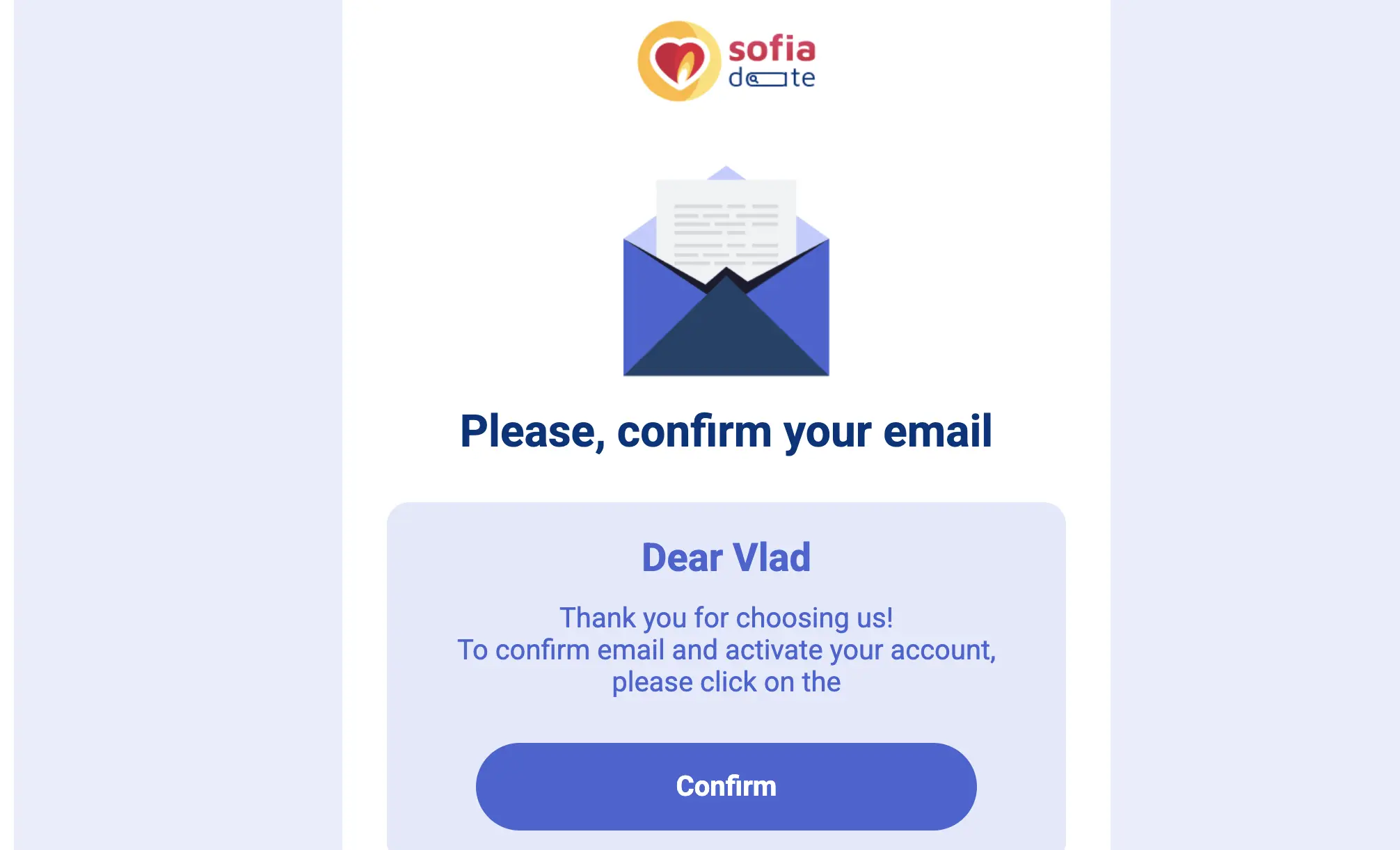Click the red "sofia" wordmark
1400x850 pixels.
(x=772, y=49)
